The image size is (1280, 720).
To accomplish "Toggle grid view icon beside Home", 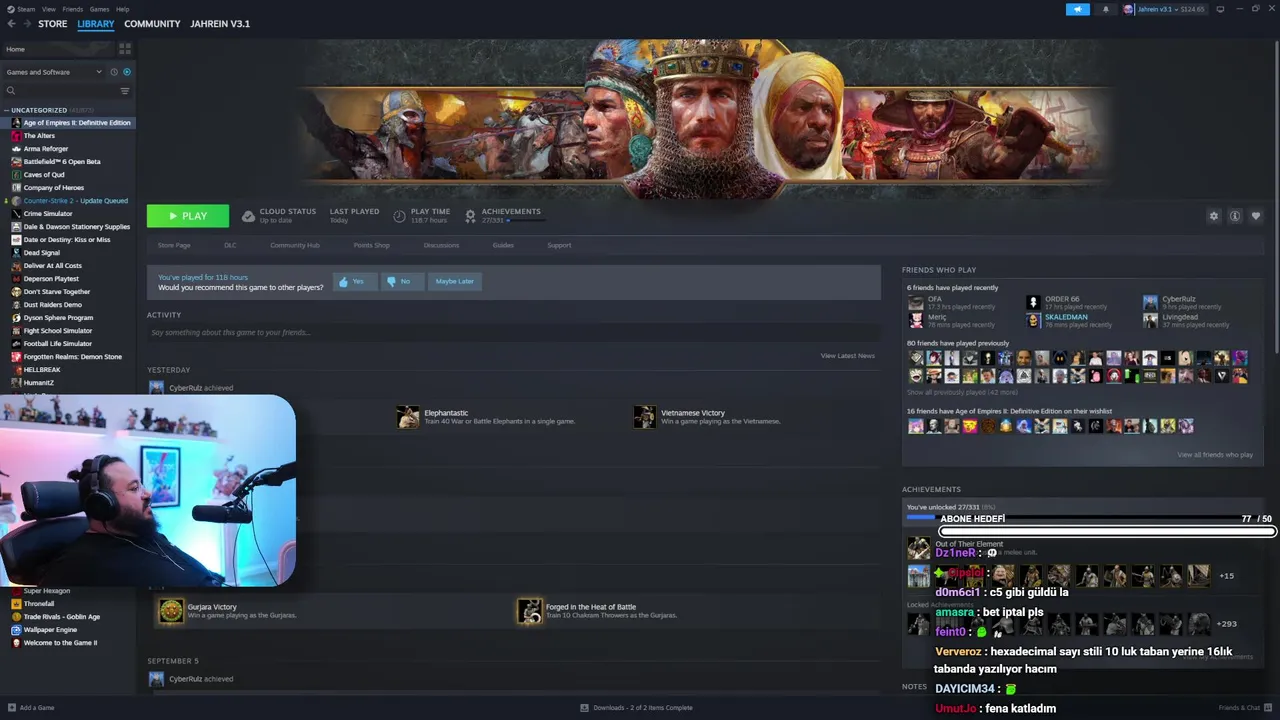I will 125,48.
